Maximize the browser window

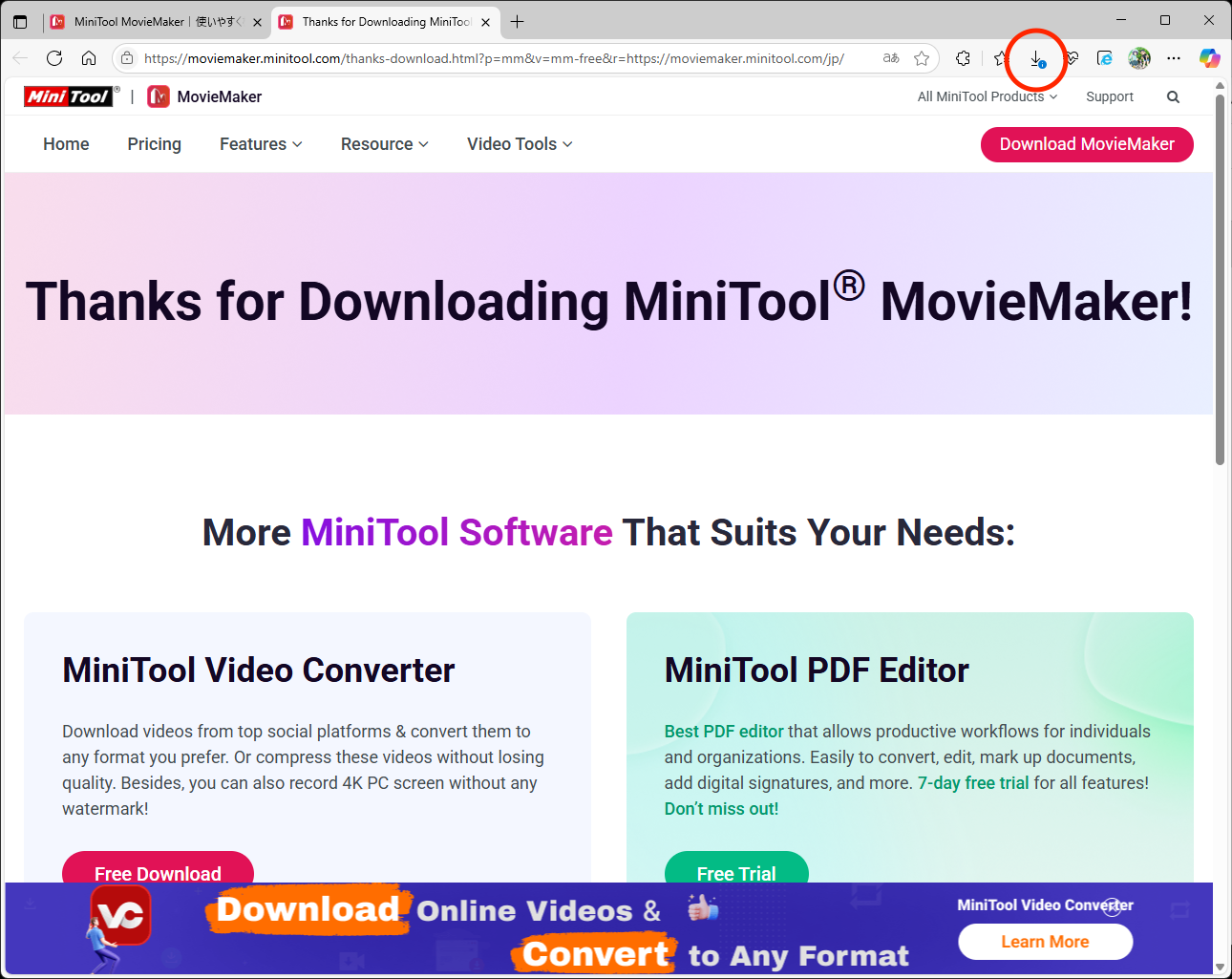click(1165, 20)
